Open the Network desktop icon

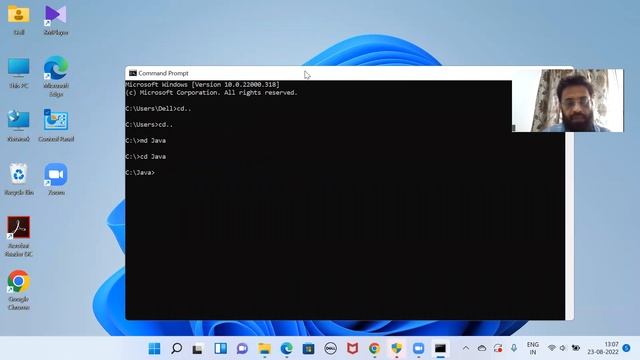point(18,126)
